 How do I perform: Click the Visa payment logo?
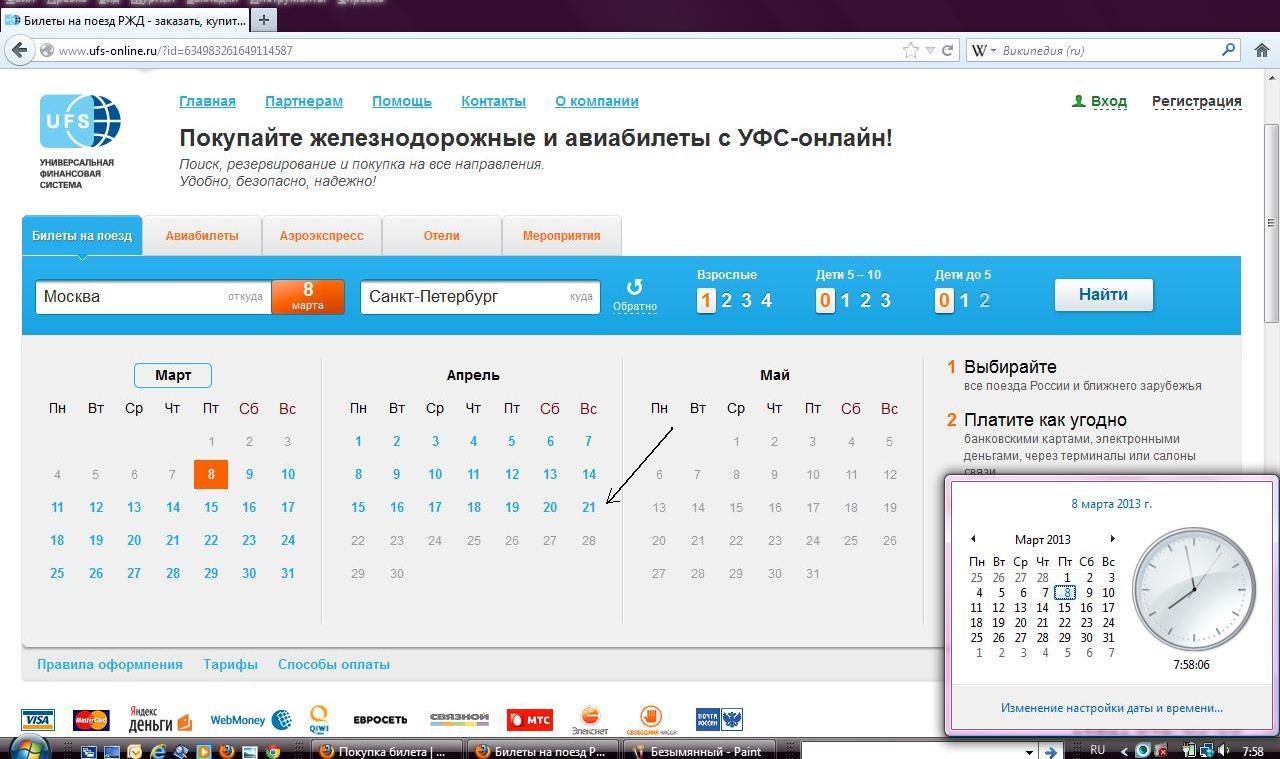[x=38, y=720]
